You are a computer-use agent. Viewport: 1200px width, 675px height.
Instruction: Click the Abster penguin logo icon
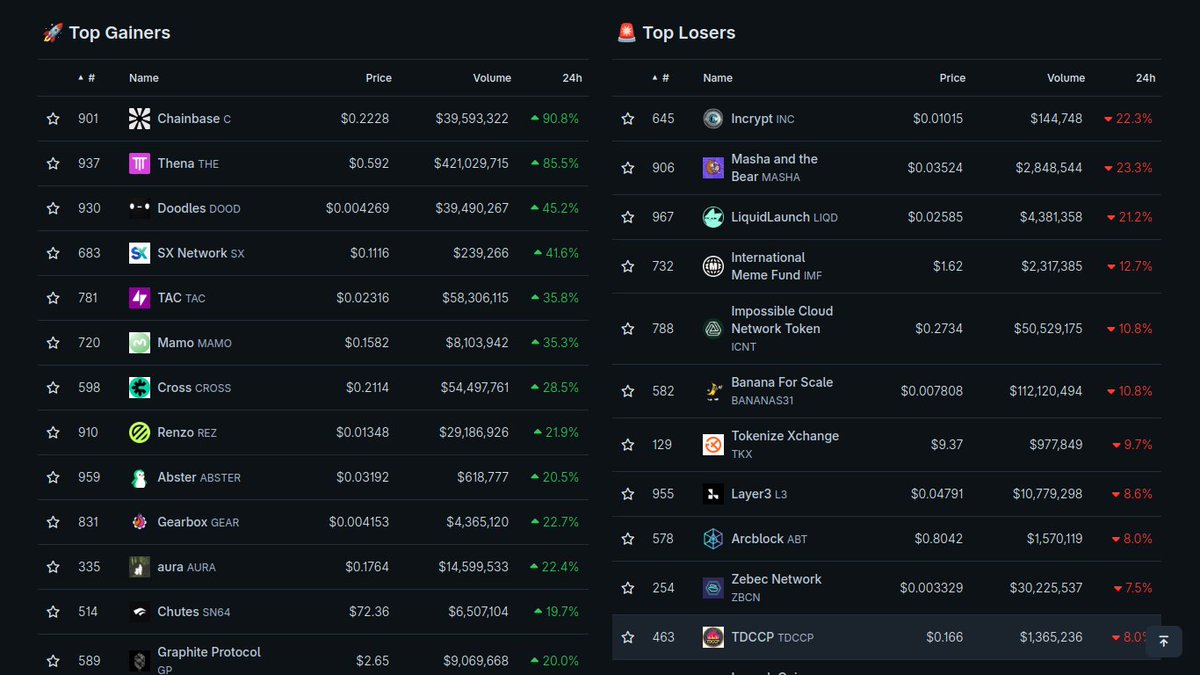140,477
